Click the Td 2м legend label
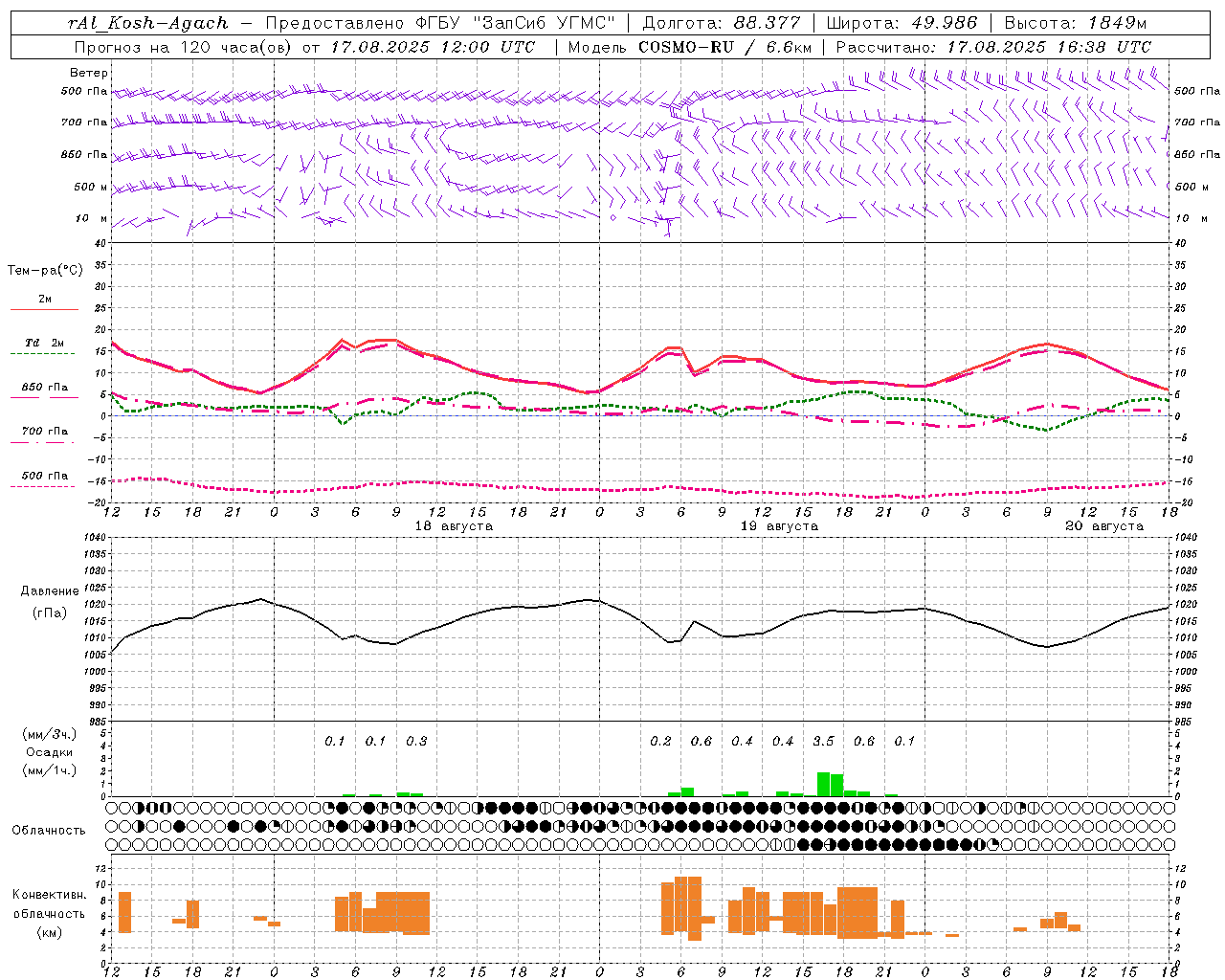The height and width of the screenshot is (980, 1225). click(45, 343)
